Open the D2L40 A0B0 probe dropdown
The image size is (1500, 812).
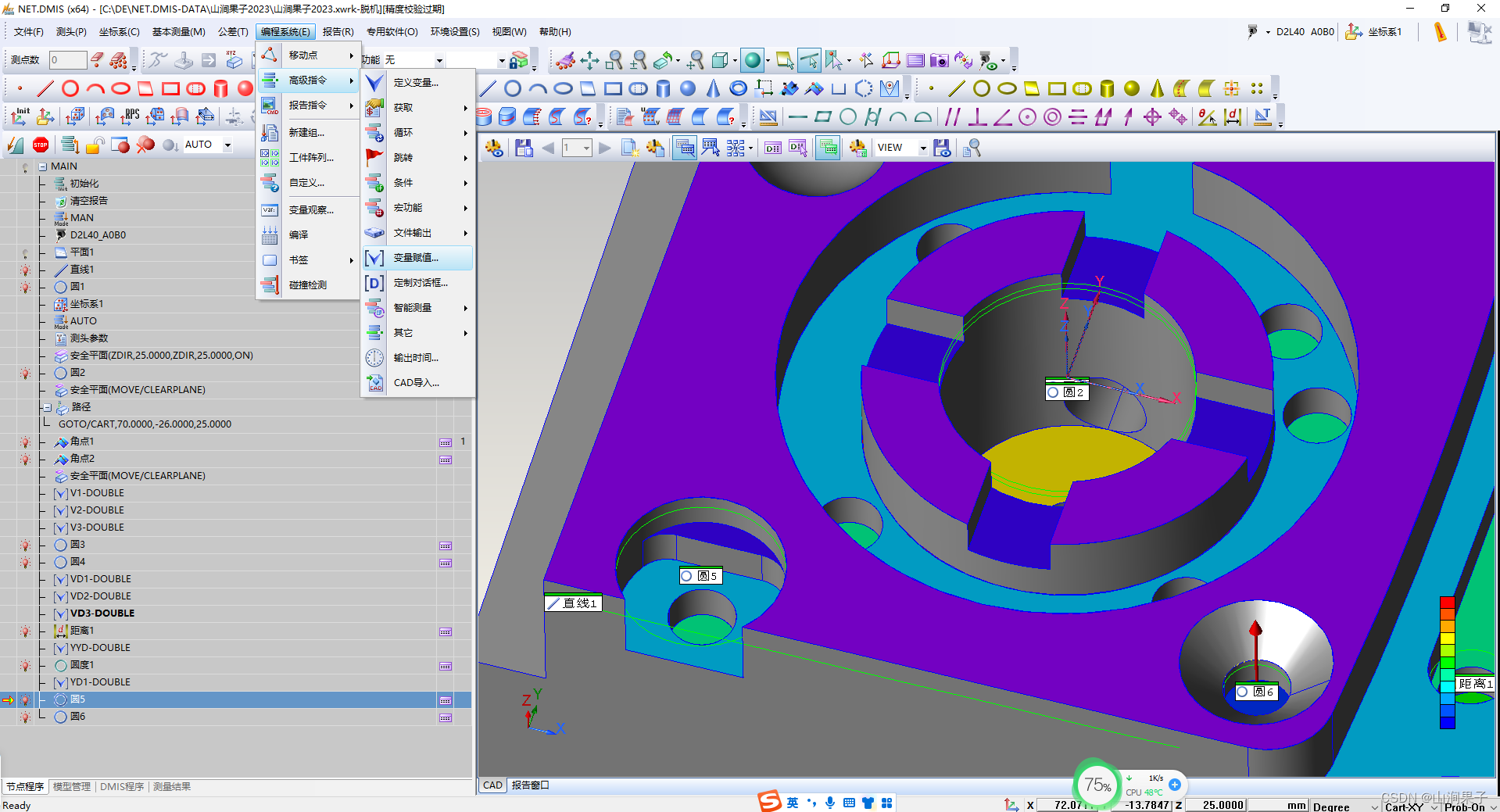pyautogui.click(x=1268, y=32)
